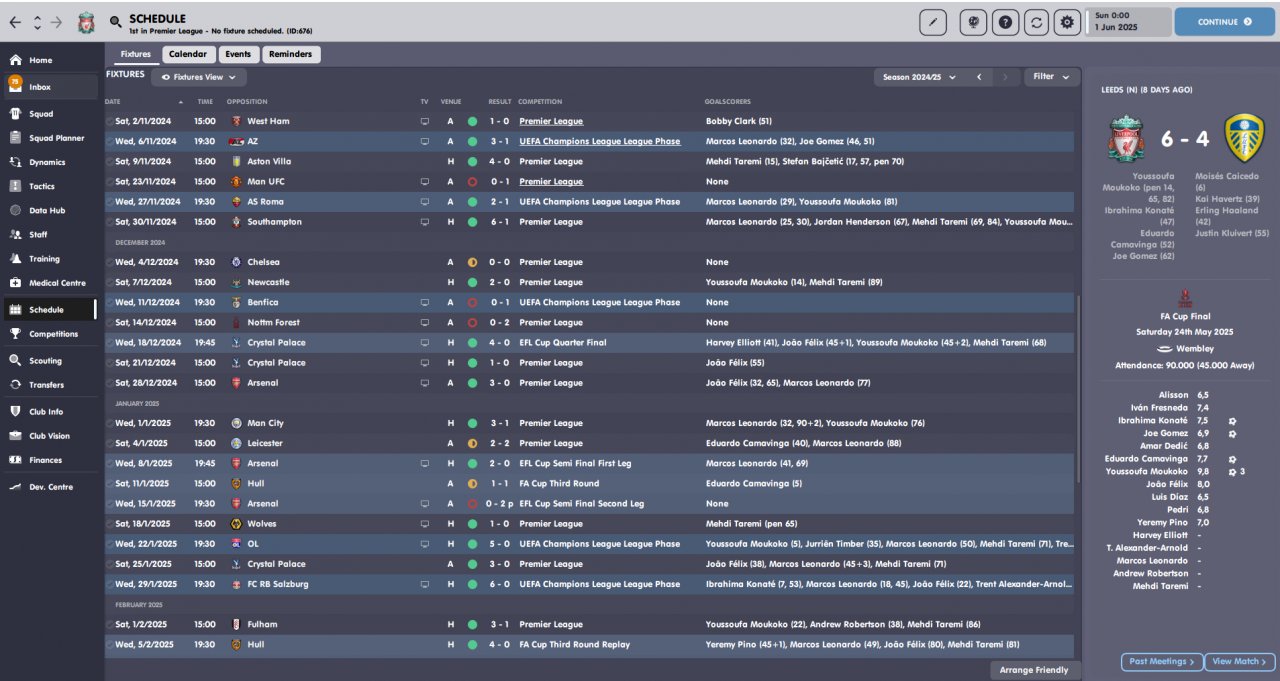Viewport: 1280px width, 681px height.
Task: Open the history up/down chevrons
Action: 37,21
